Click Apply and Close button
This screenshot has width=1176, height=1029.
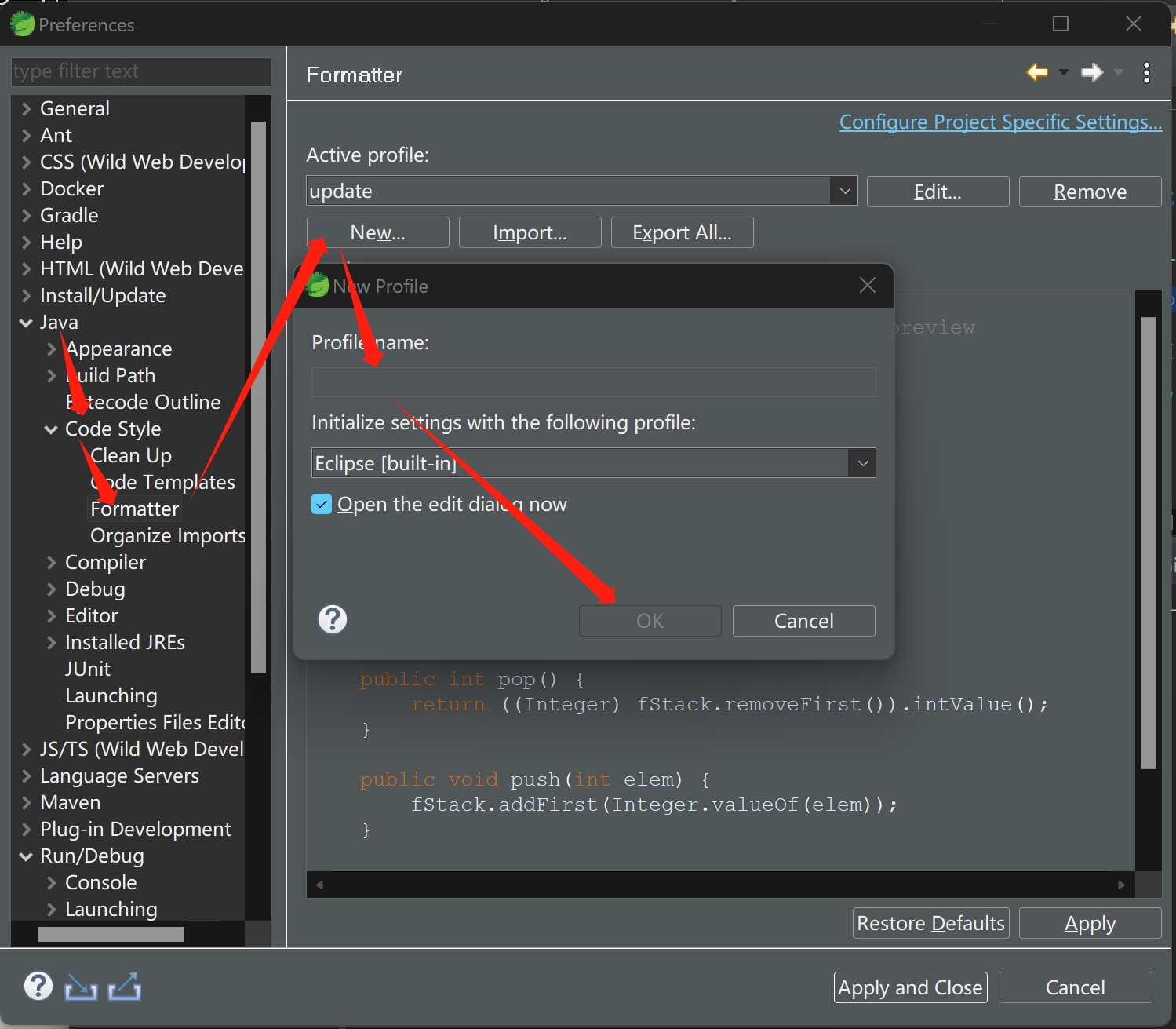(910, 987)
